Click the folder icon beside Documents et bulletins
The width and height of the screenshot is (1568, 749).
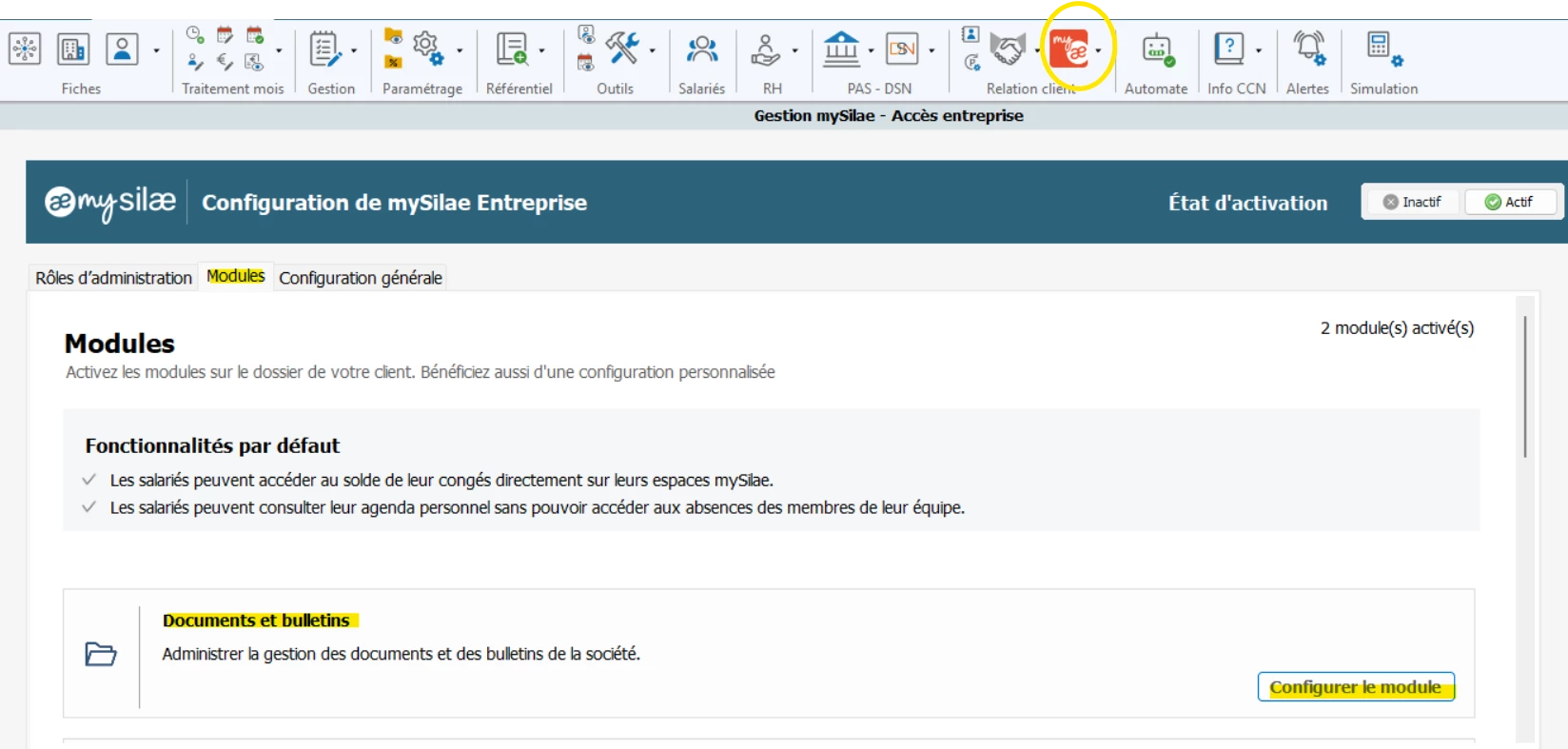[x=101, y=654]
